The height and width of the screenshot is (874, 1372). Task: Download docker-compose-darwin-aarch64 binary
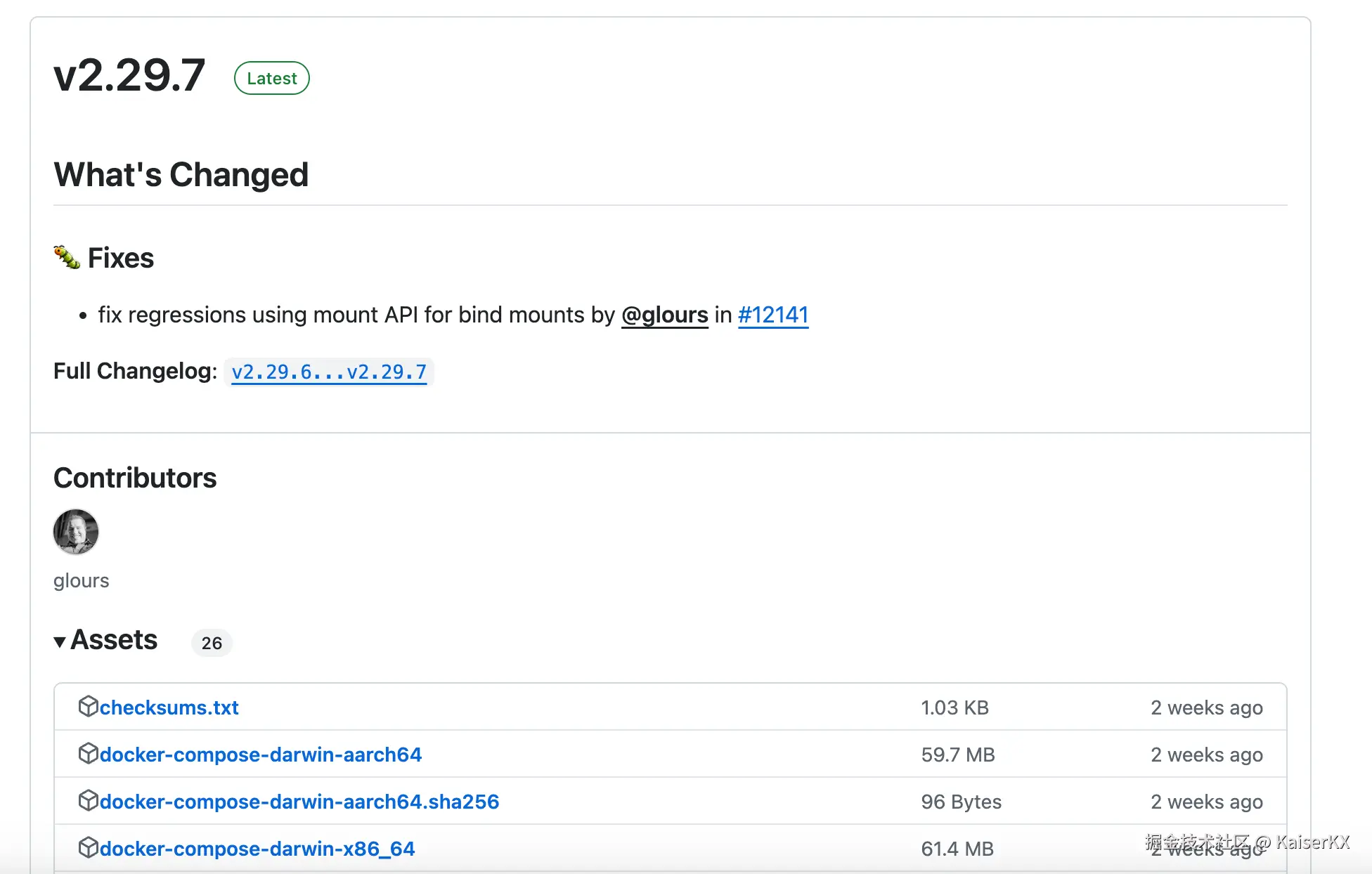point(260,755)
